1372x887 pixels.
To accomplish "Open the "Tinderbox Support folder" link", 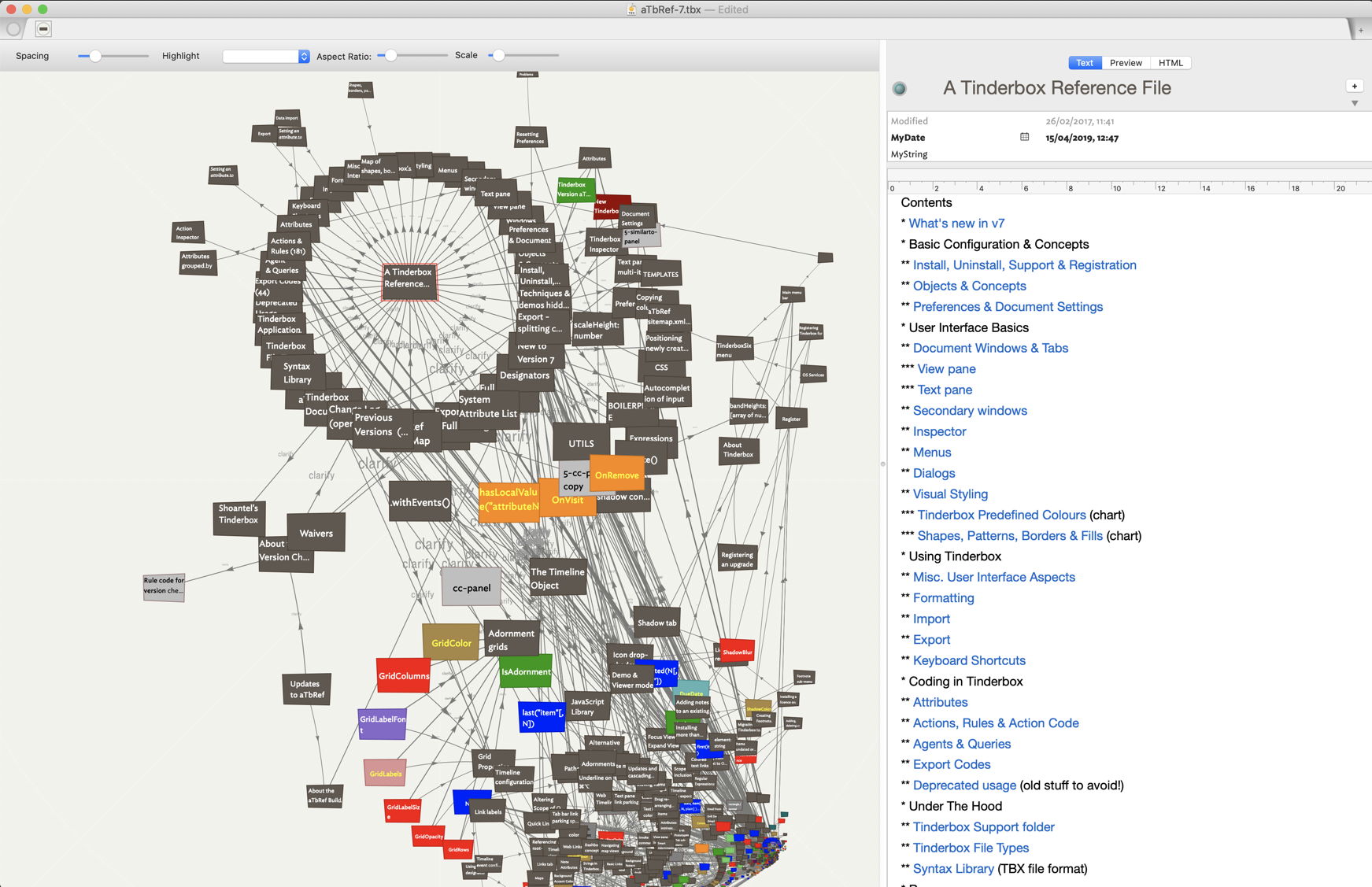I will tap(984, 827).
